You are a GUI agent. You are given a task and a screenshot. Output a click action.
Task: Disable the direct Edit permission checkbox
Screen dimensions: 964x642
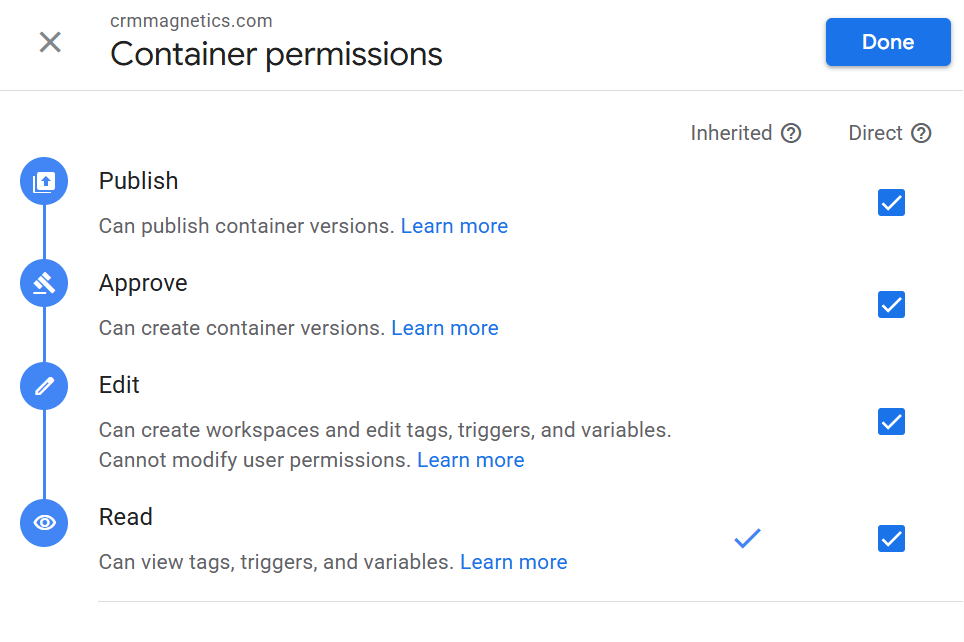click(891, 422)
